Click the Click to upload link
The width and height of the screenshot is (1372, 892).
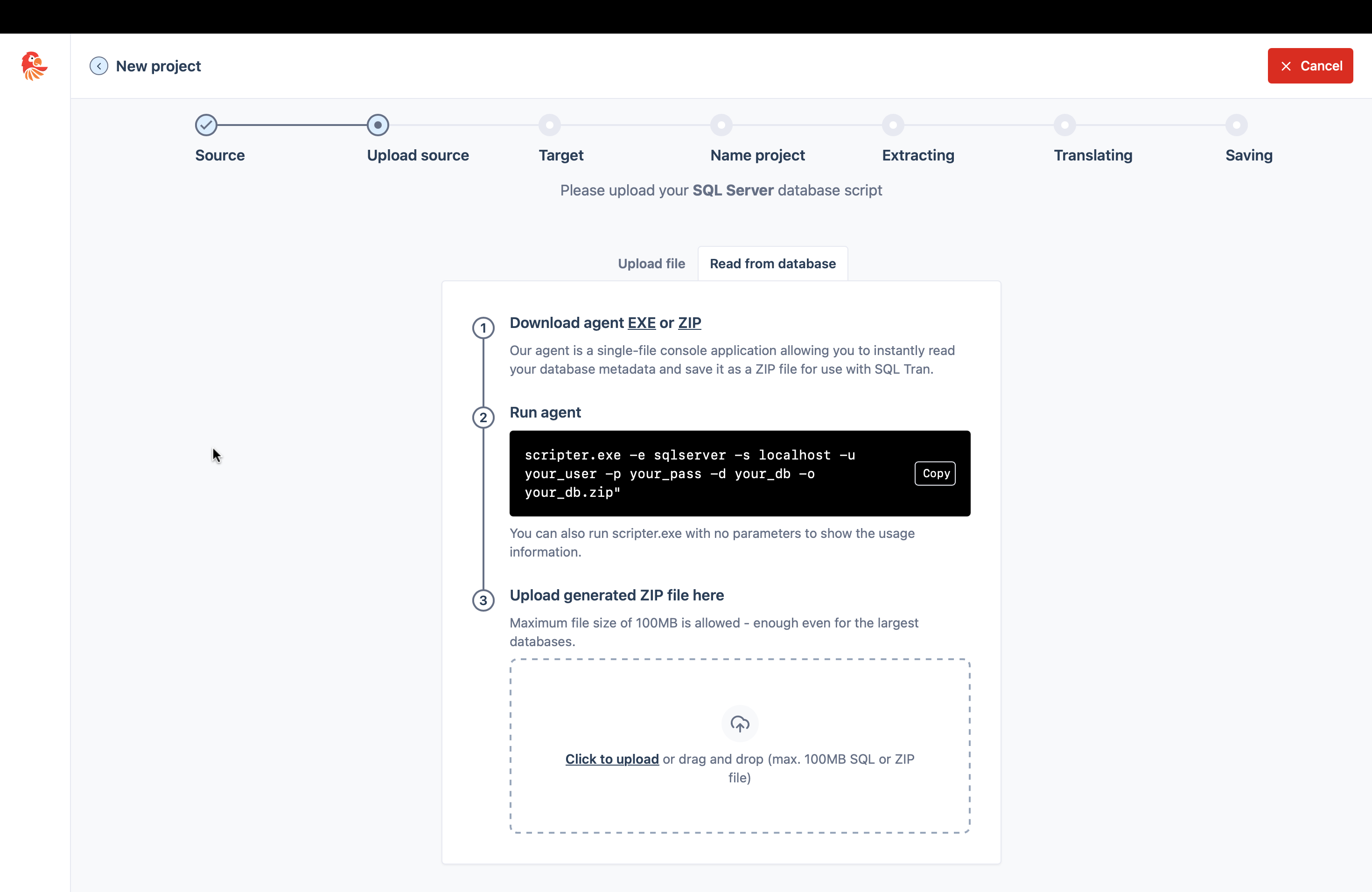coord(612,759)
